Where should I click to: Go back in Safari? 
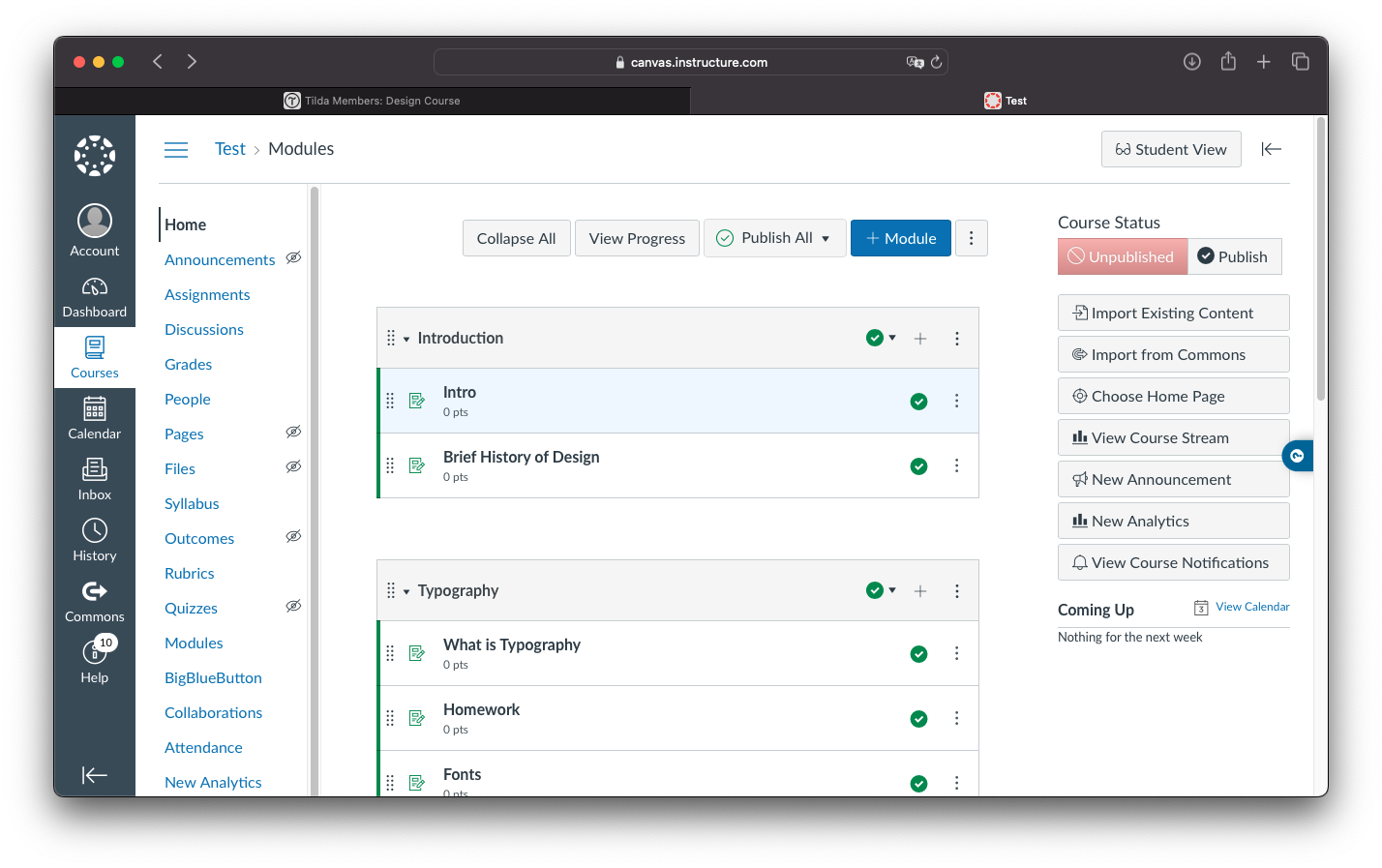click(x=157, y=62)
